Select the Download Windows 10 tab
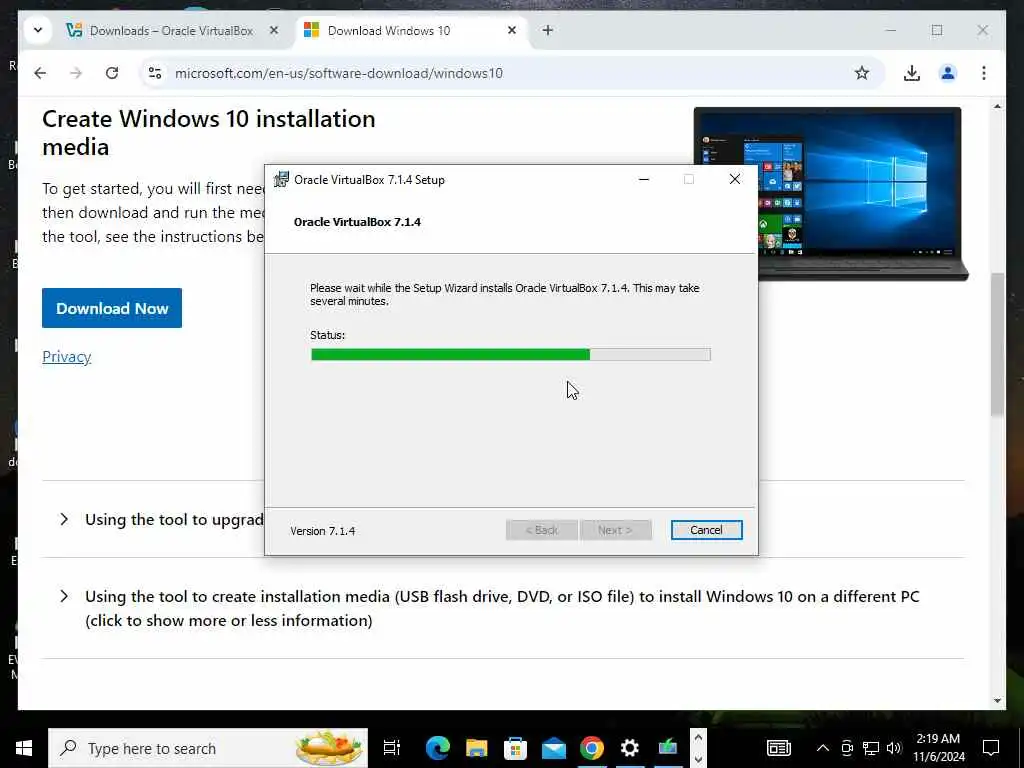1024x768 pixels. 411,31
